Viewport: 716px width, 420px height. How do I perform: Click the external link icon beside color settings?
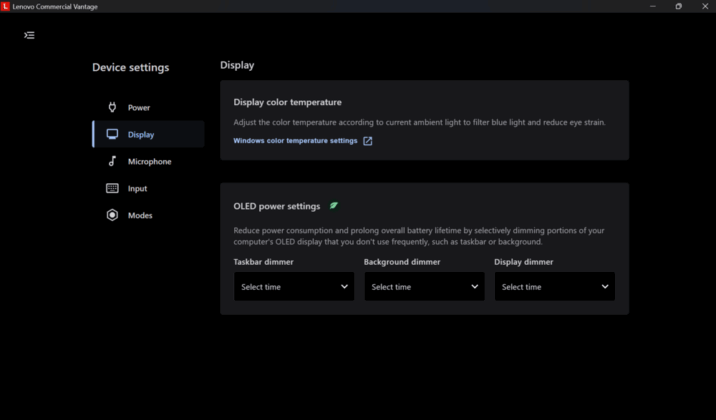point(368,141)
